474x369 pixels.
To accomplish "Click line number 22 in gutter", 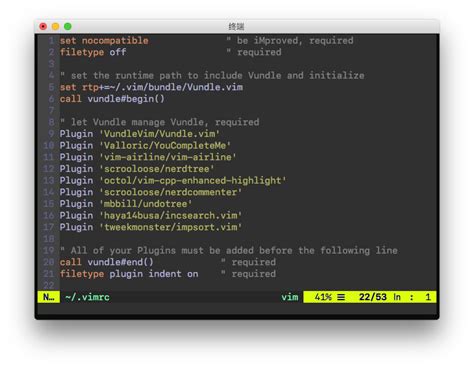I will pos(49,286).
